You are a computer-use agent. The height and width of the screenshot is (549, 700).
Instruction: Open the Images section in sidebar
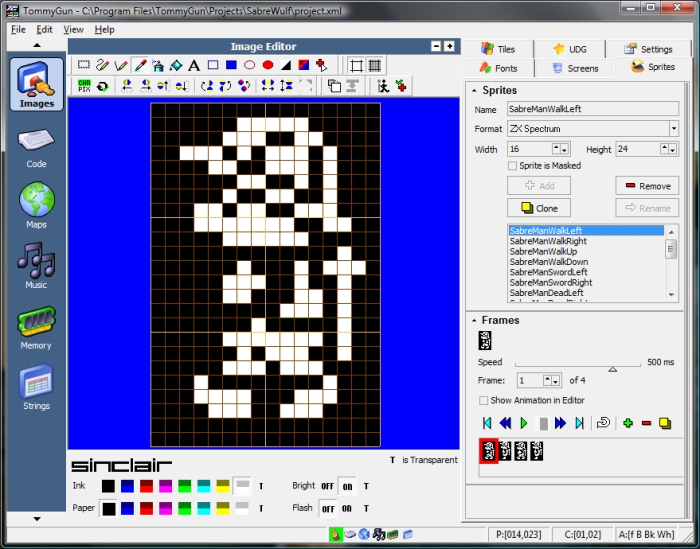click(x=37, y=84)
